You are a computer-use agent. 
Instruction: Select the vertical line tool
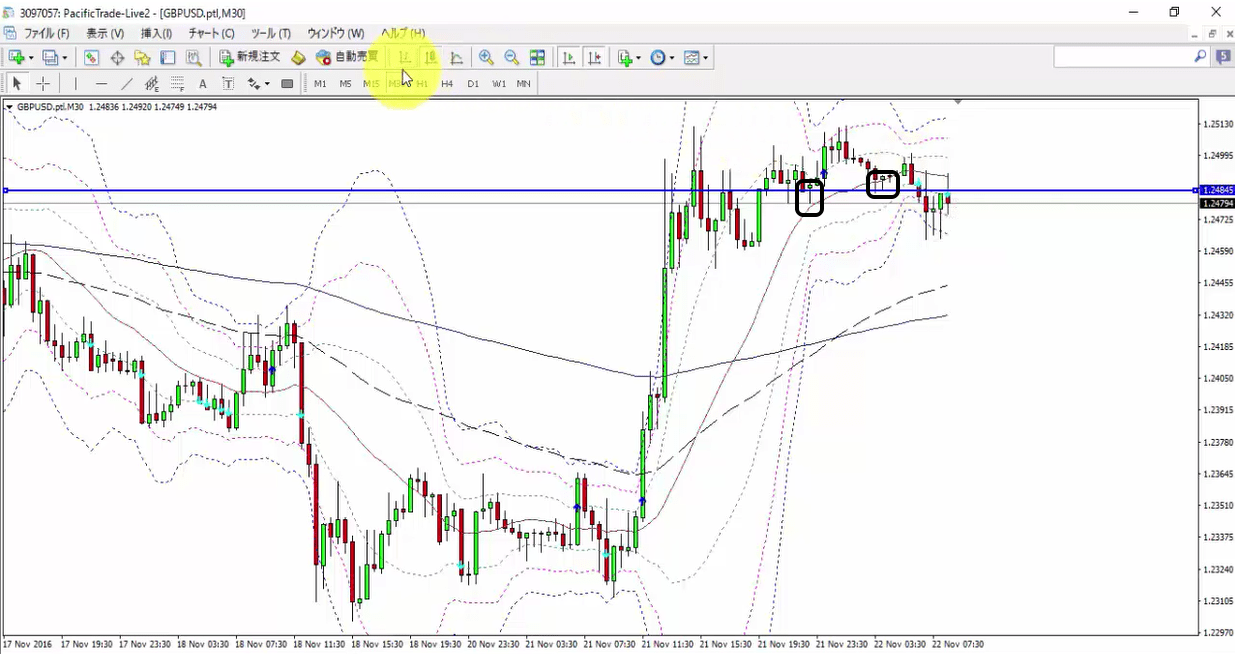(75, 84)
